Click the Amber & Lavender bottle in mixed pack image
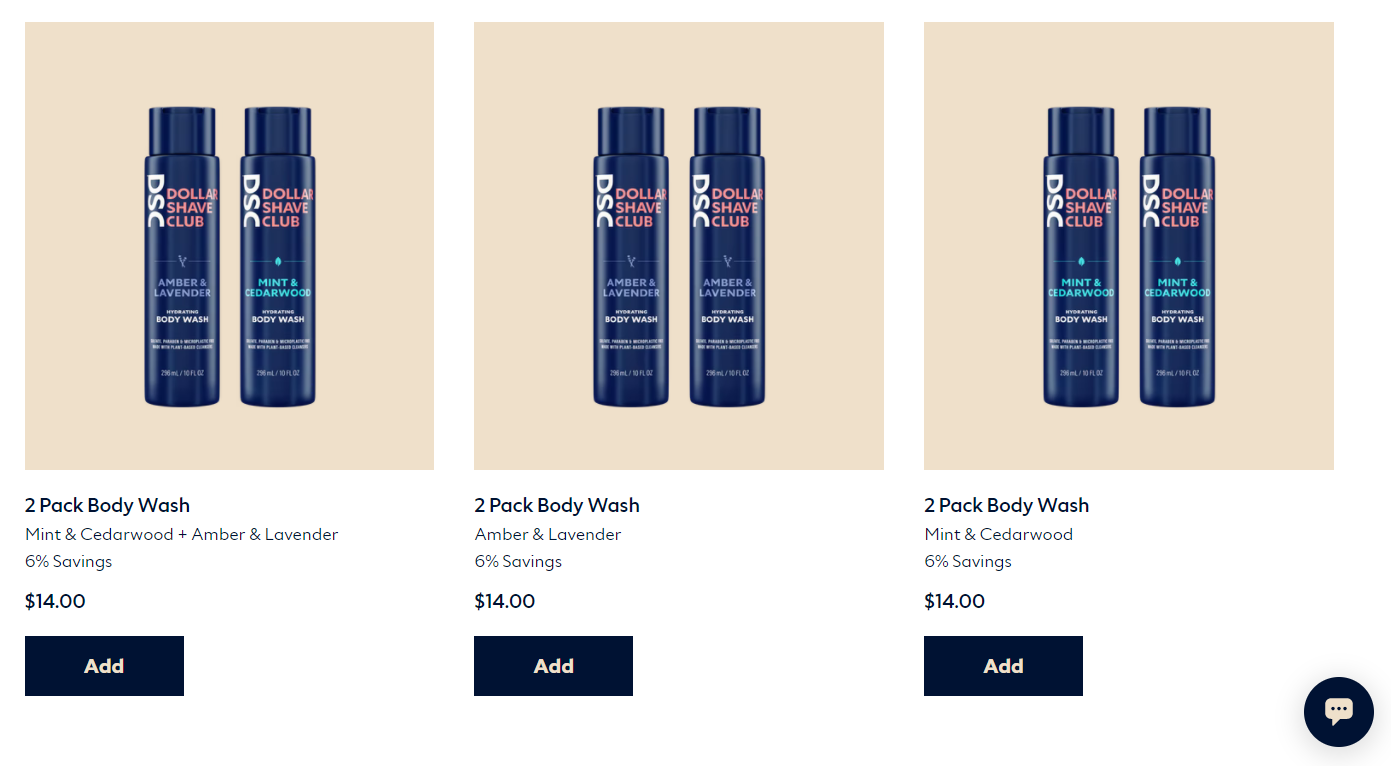1391x766 pixels. click(182, 257)
